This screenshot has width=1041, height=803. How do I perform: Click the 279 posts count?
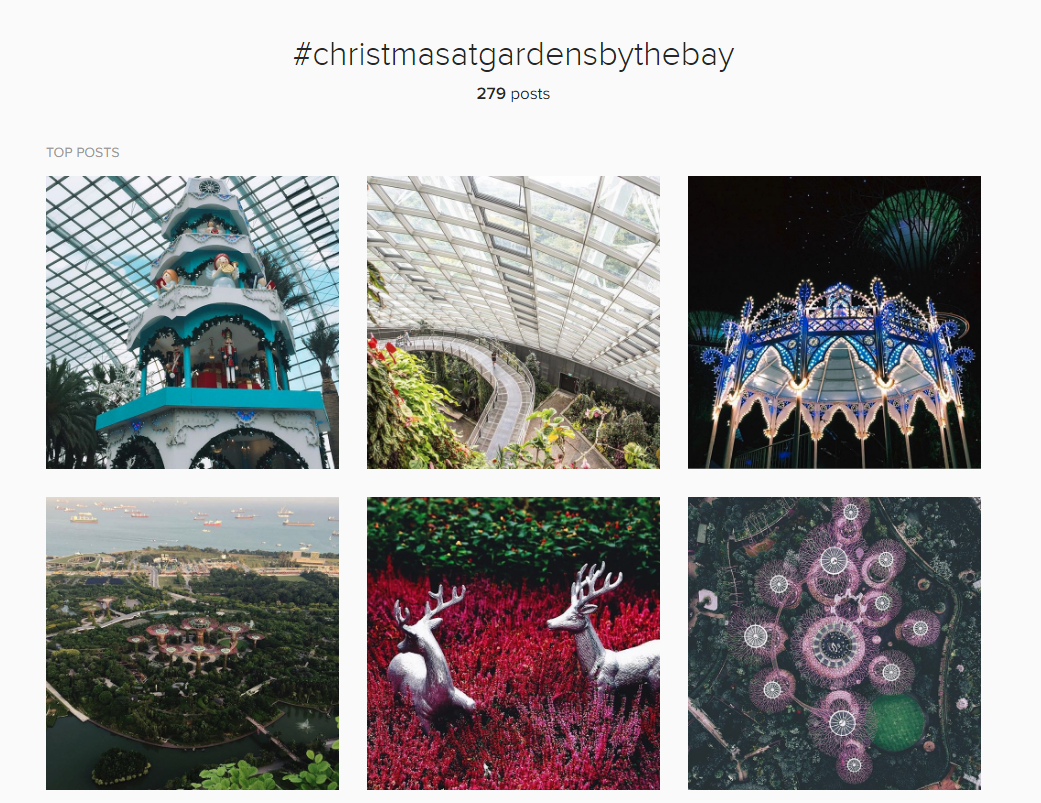513,94
